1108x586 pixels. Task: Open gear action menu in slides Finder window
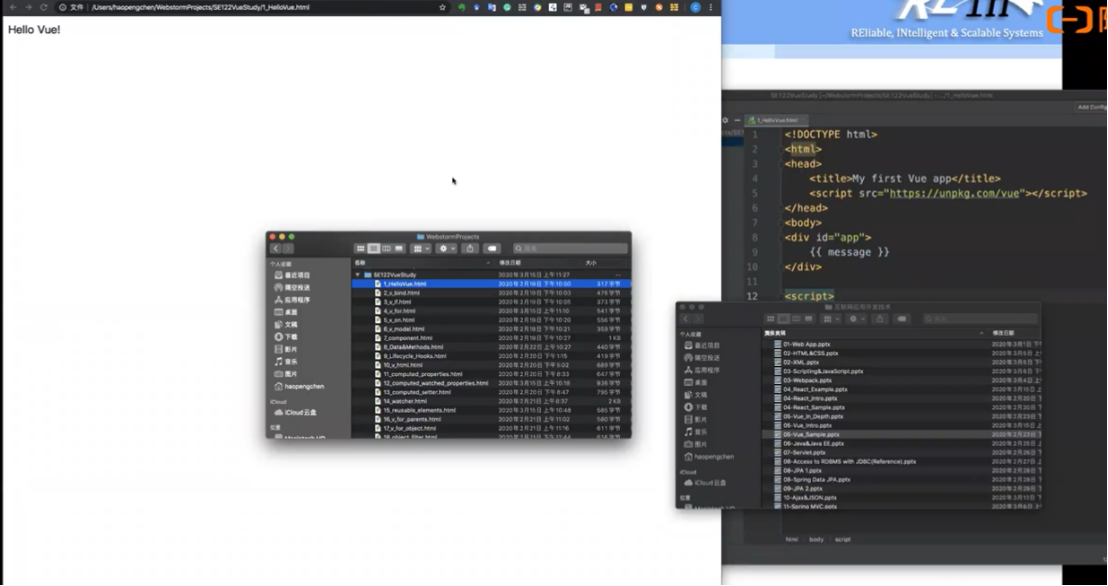pos(857,319)
